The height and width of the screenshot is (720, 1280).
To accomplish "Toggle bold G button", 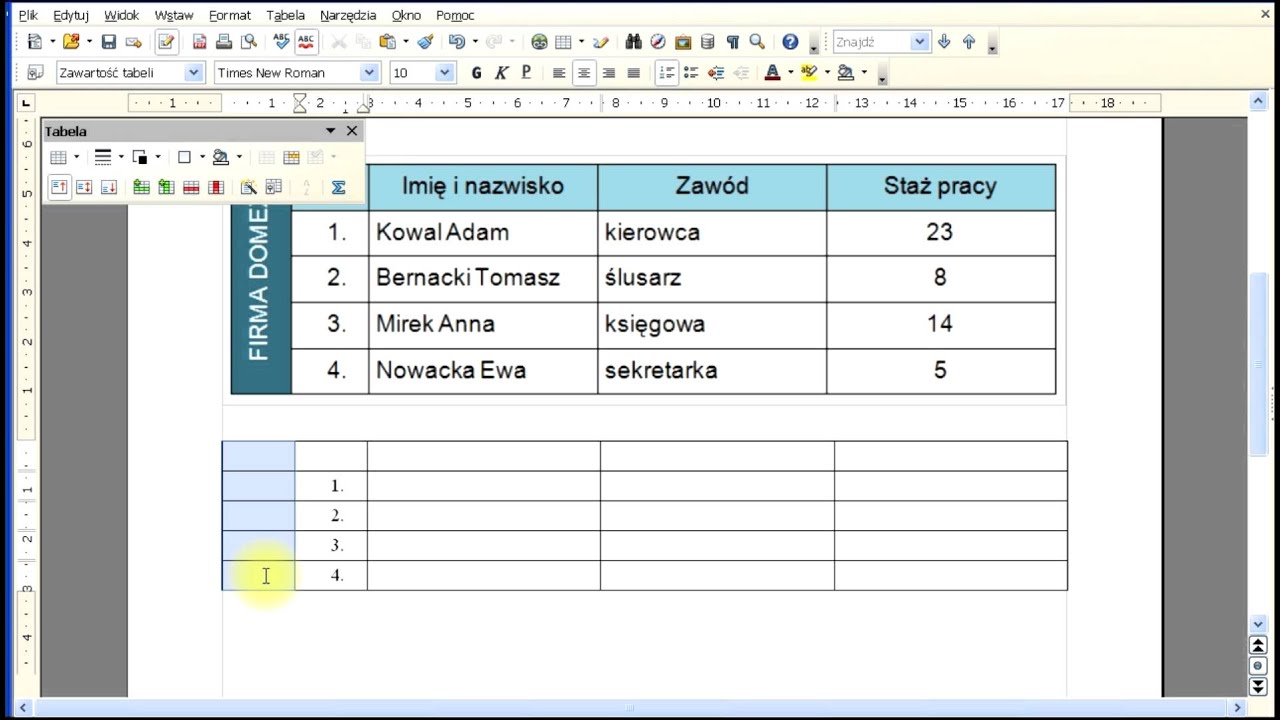I will pos(476,73).
